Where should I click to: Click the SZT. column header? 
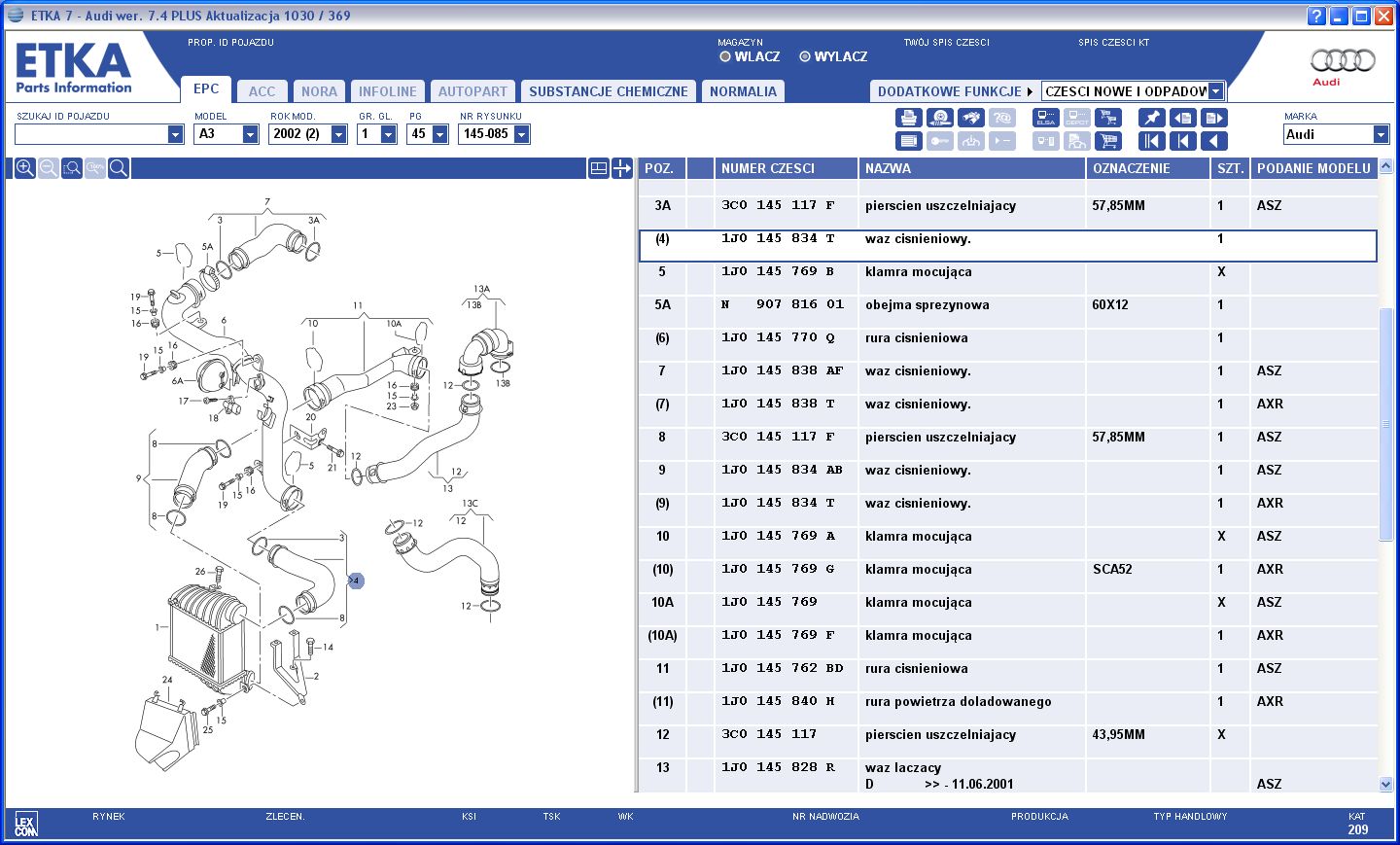click(1231, 168)
